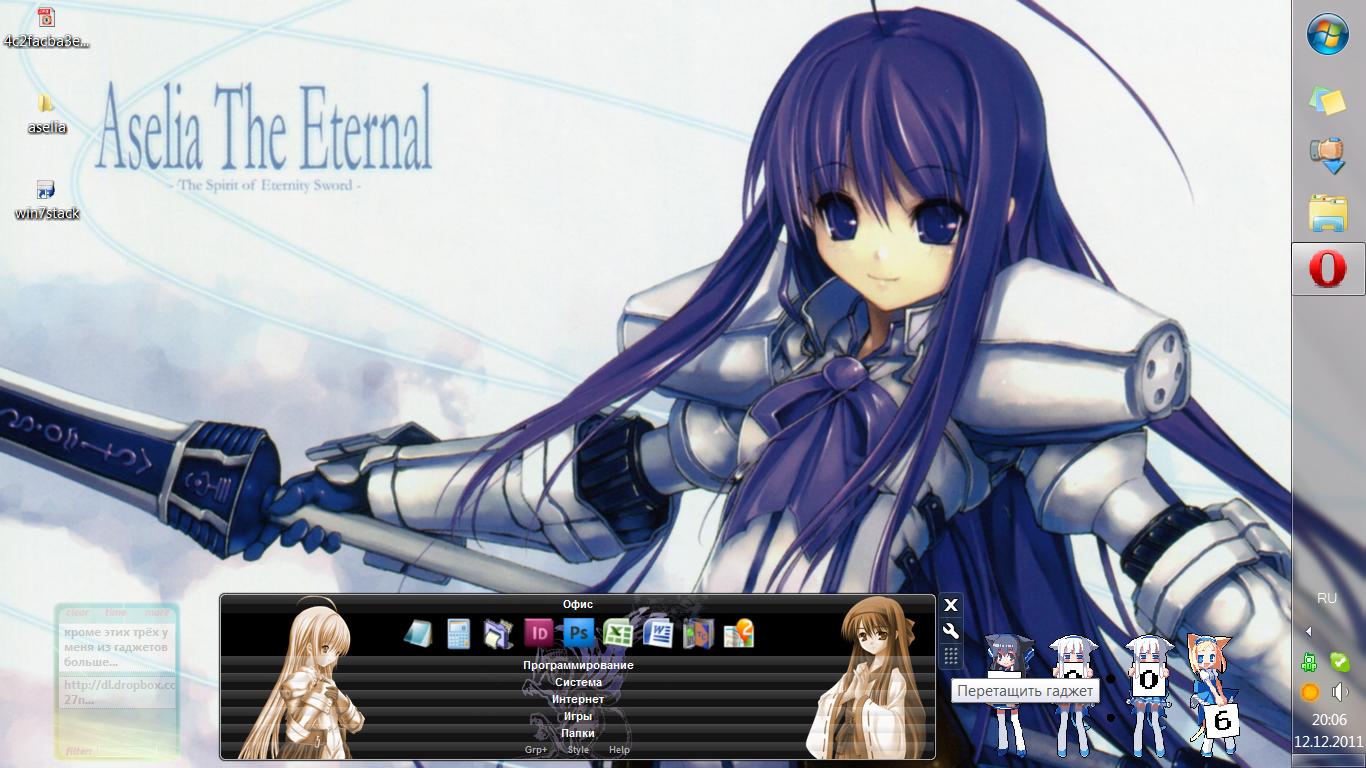The width and height of the screenshot is (1366, 768).
Task: Open the sticky notes style taskbar icon
Action: (1328, 100)
